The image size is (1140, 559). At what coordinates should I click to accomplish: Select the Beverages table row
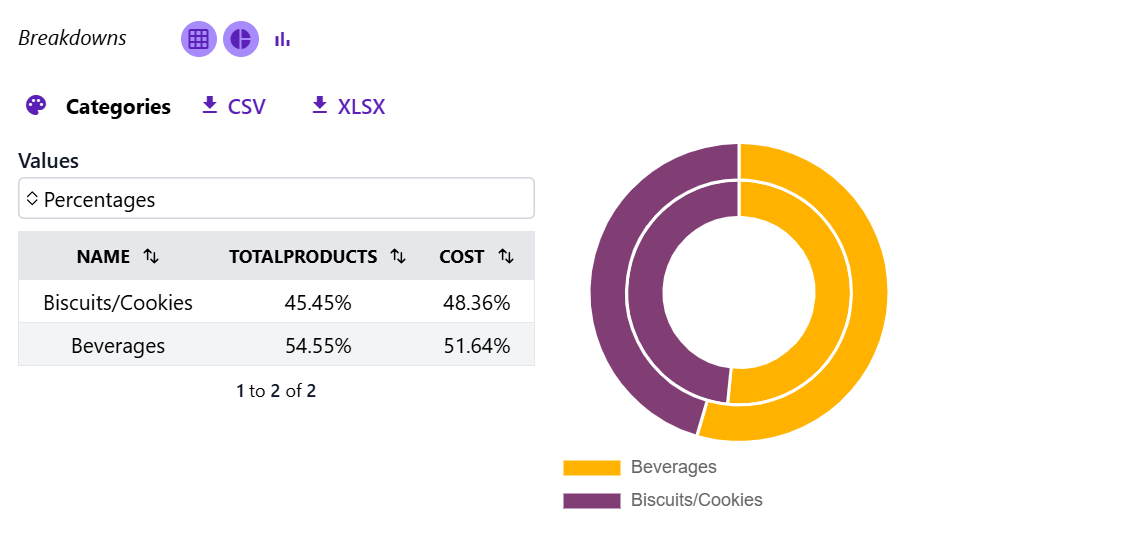(276, 346)
